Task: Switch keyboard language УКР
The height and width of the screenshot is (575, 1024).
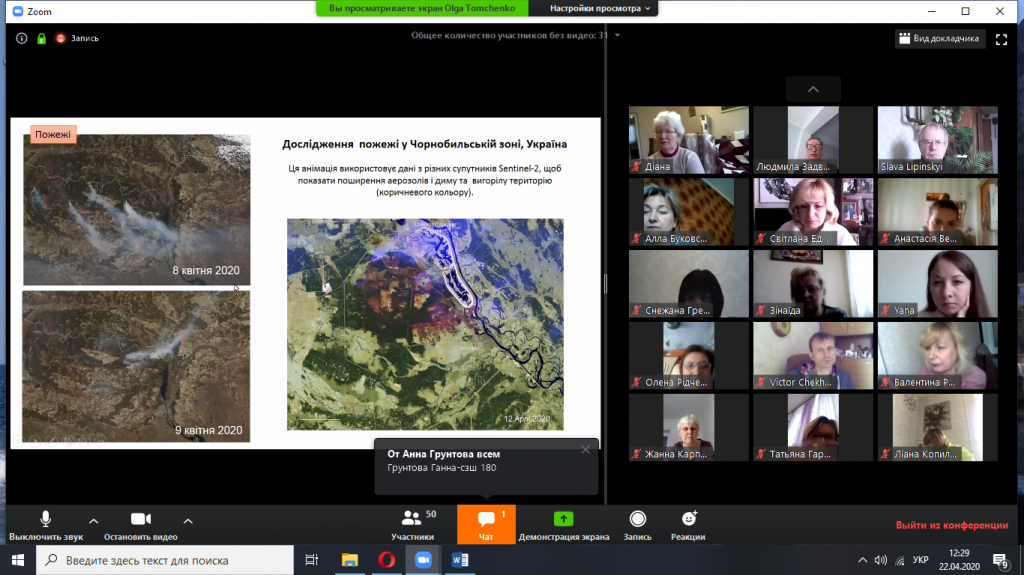Action: click(x=921, y=560)
